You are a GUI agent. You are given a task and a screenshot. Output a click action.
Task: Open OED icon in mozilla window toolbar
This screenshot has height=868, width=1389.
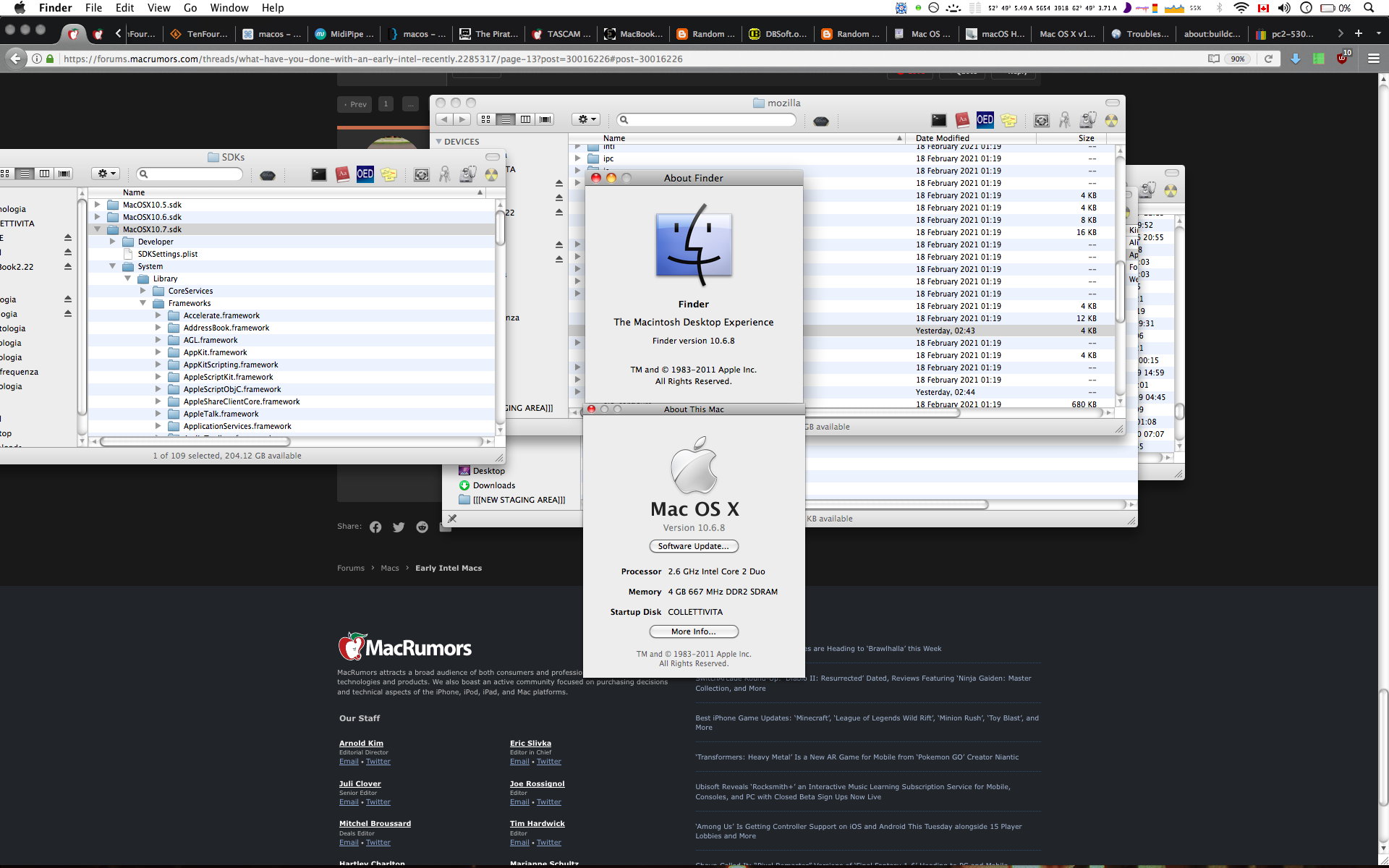click(985, 120)
